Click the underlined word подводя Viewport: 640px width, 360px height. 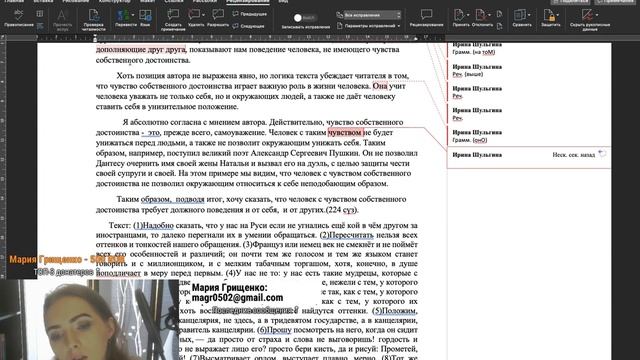(190, 200)
